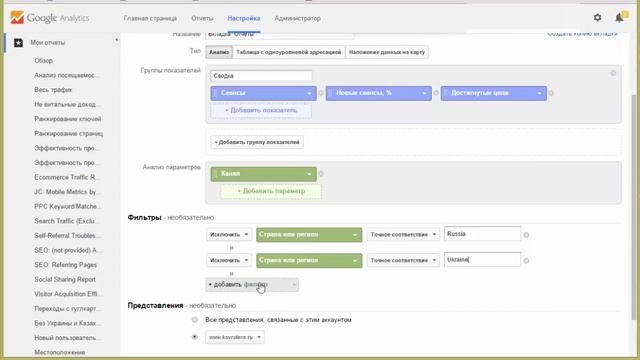The image size is (640, 360).
Task: Click the Ukraine filter value field
Action: pyautogui.click(x=482, y=260)
